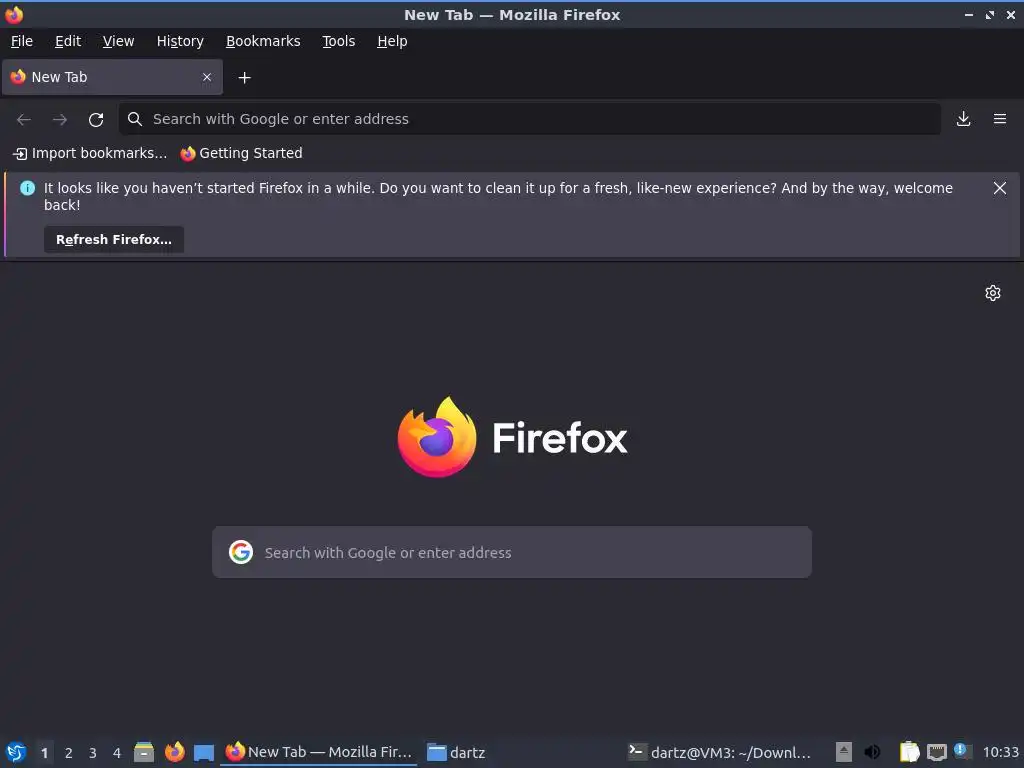
Task: Switch to workspace 3
Action: coord(93,753)
